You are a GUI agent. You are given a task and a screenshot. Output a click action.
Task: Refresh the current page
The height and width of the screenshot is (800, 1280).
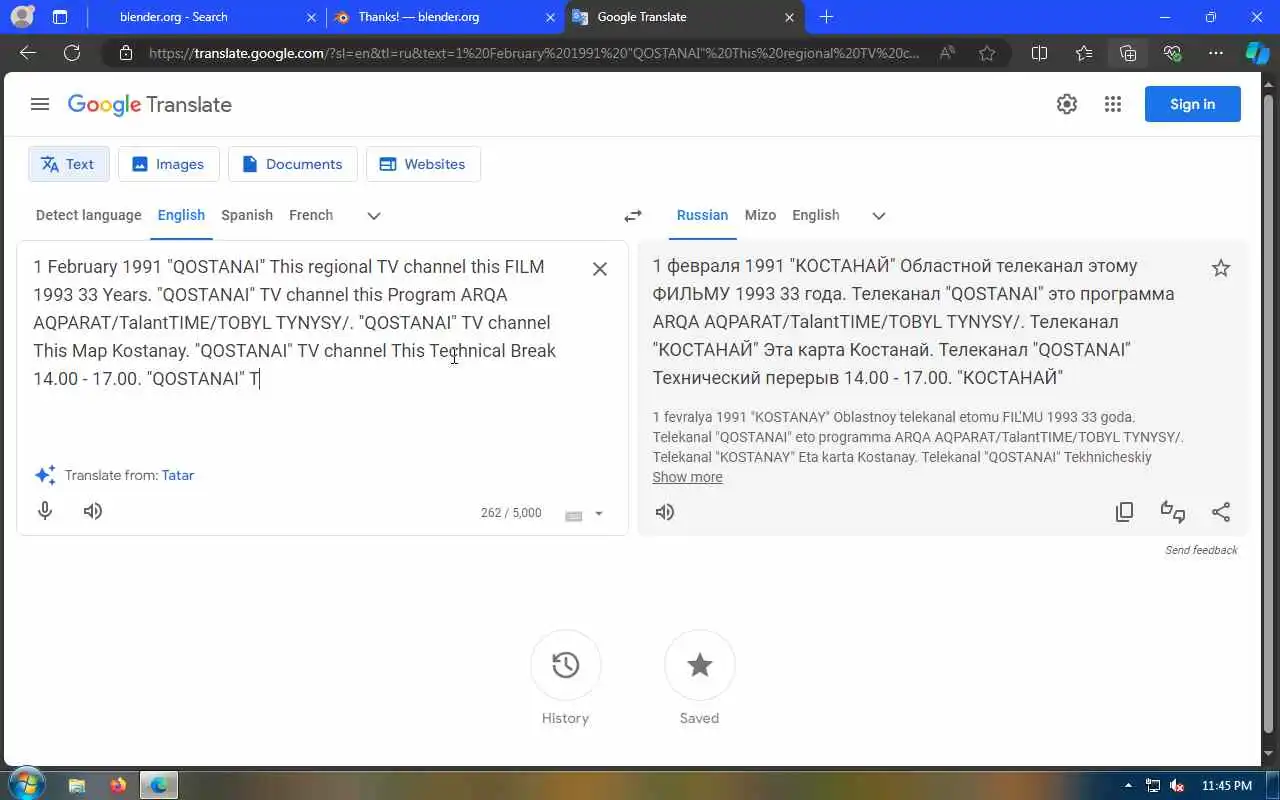[72, 53]
